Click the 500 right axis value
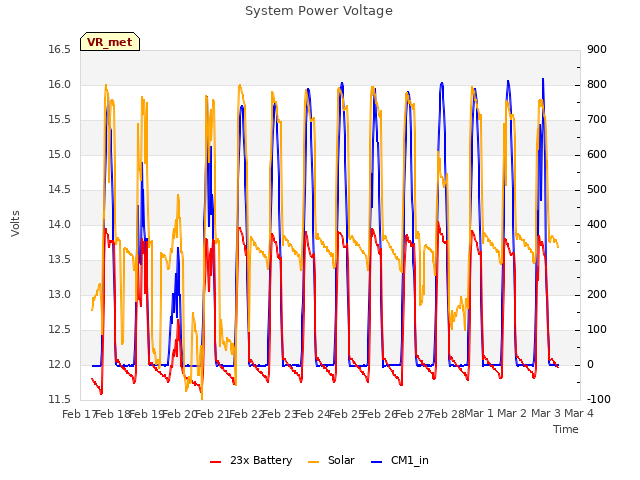 click(597, 190)
